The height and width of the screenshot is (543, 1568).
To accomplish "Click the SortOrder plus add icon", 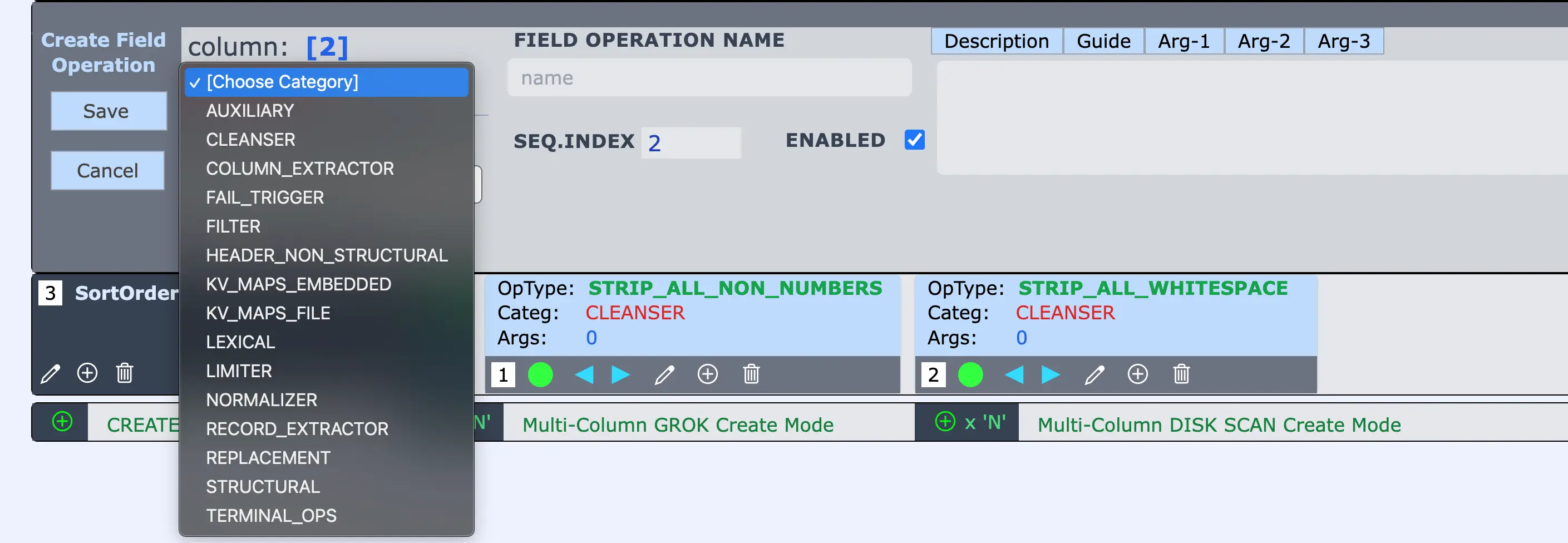I will coord(87,373).
